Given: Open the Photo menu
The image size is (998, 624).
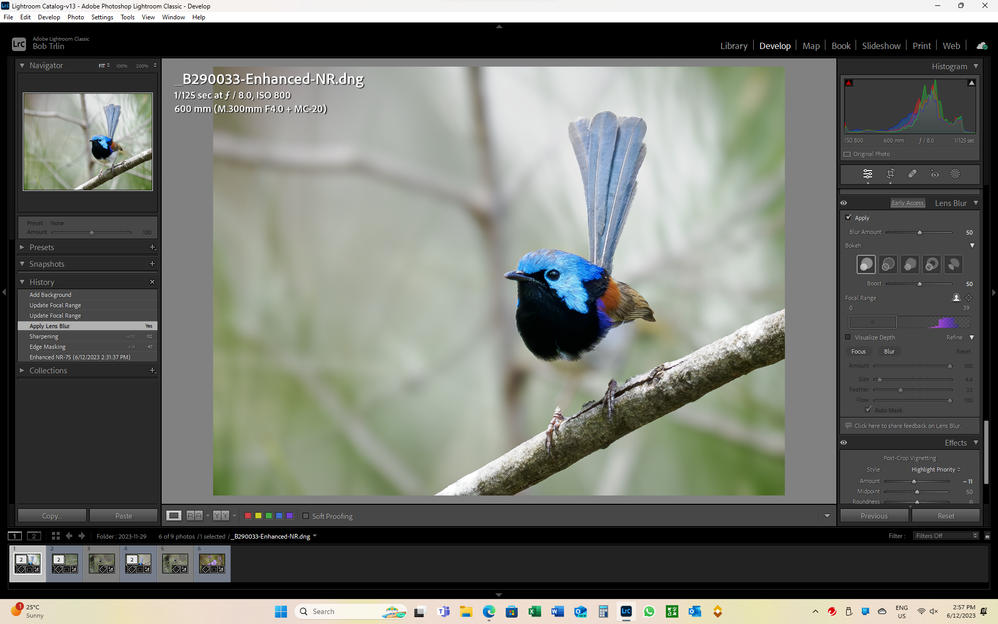Looking at the screenshot, I should [75, 16].
